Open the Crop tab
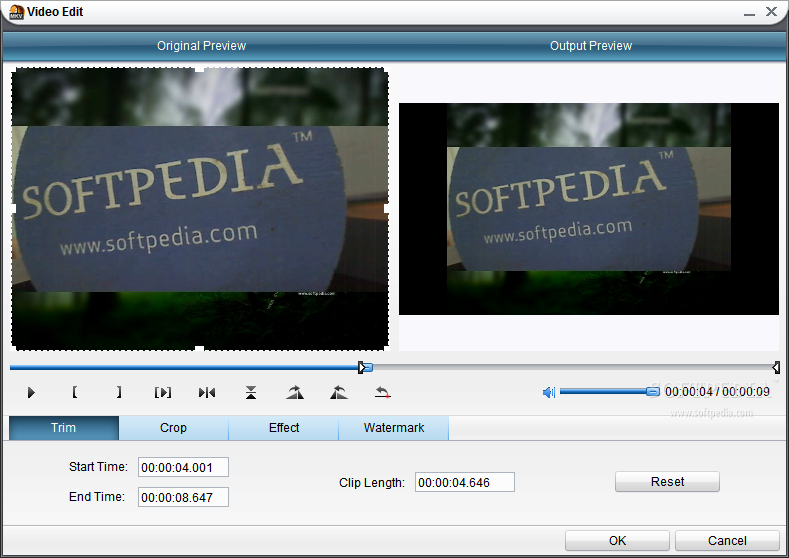Viewport: 789px width, 558px height. [x=174, y=428]
